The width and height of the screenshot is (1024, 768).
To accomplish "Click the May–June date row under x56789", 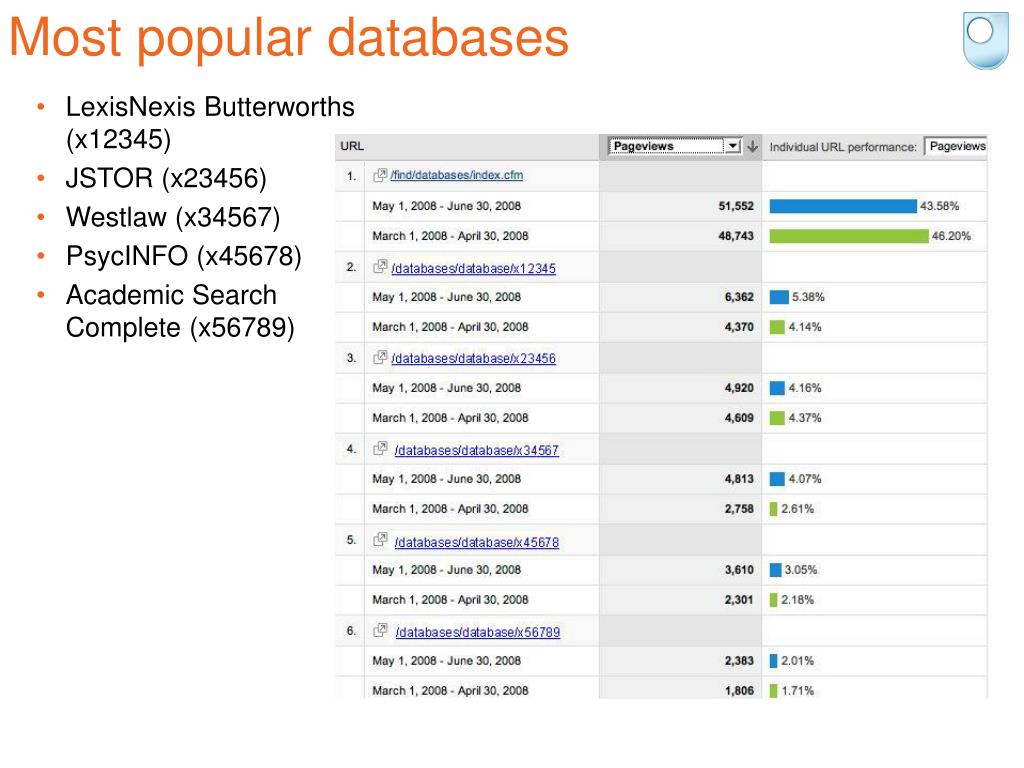I will pos(661,661).
